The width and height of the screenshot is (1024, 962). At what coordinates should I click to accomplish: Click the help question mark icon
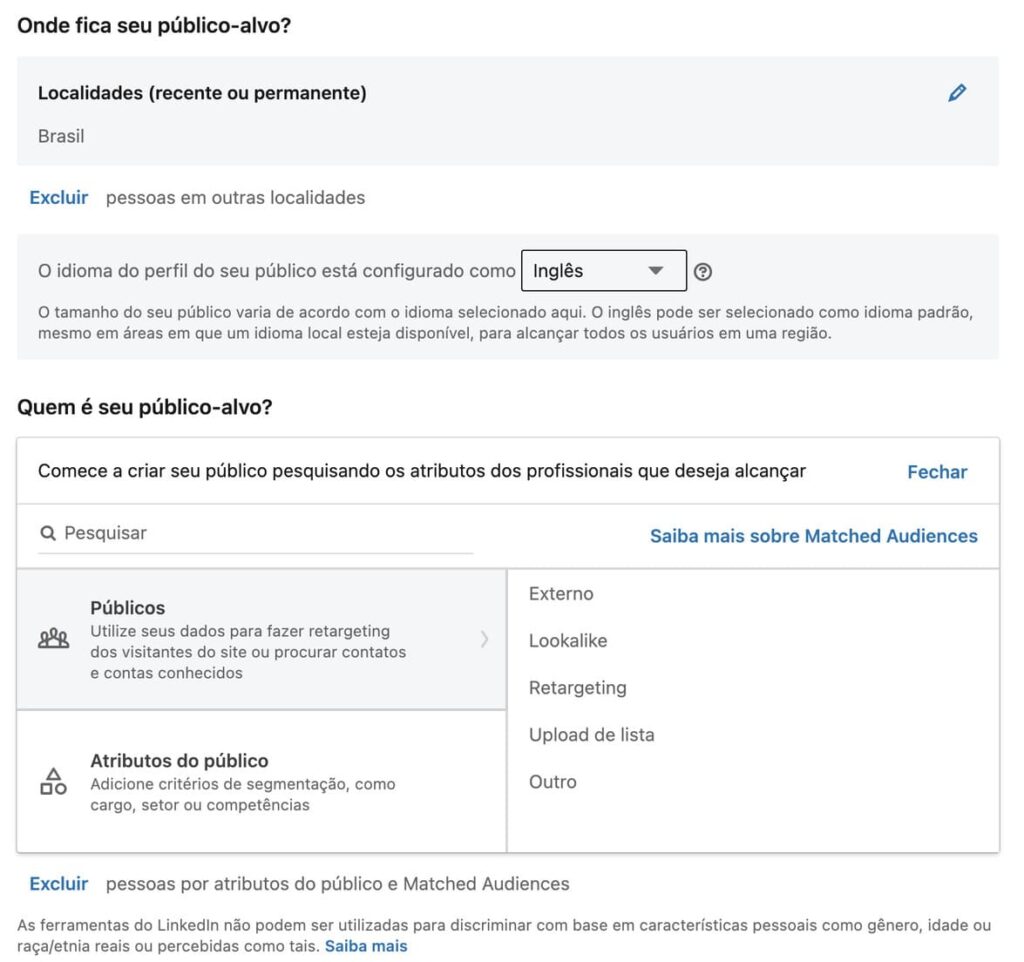tap(703, 272)
